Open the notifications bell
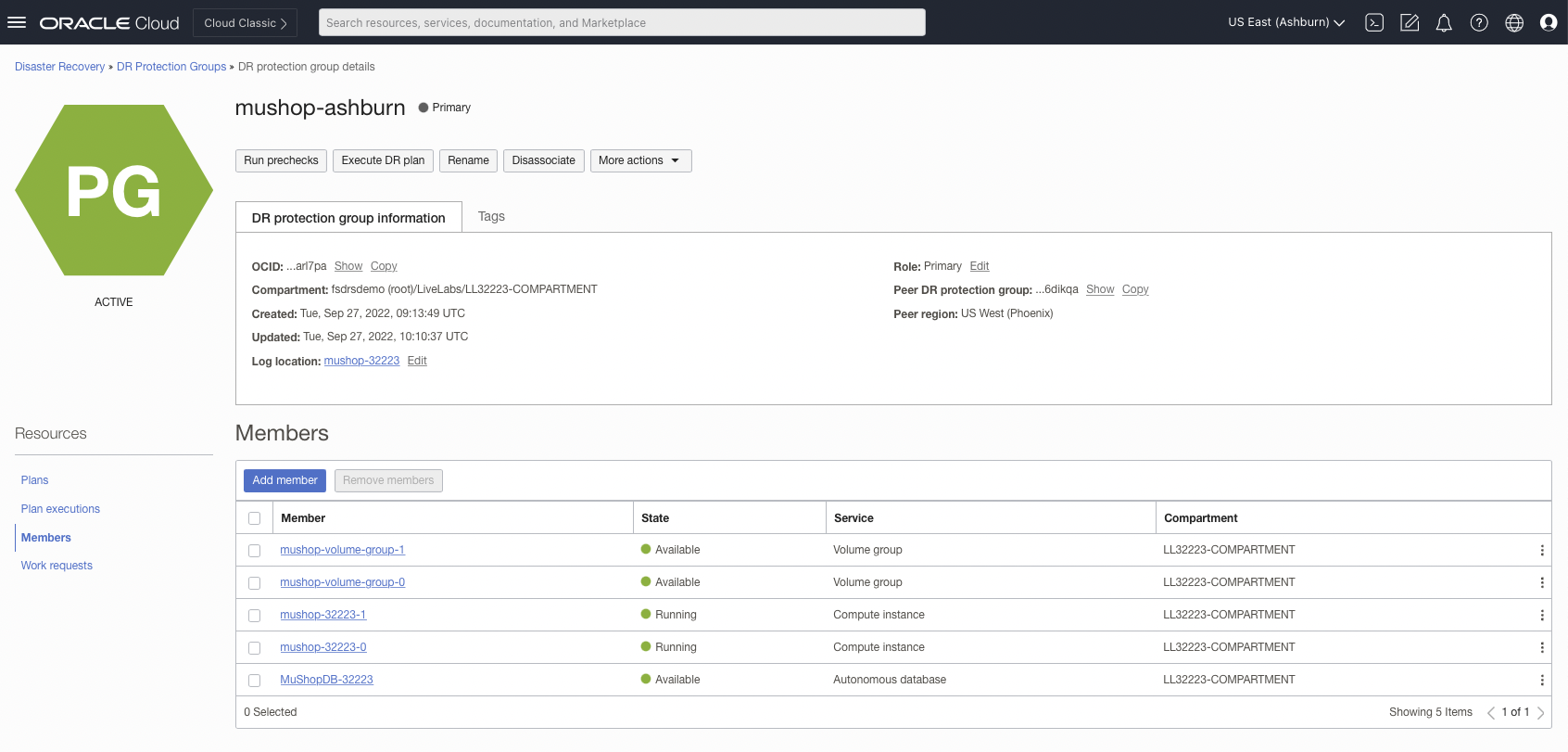The width and height of the screenshot is (1568, 752). [x=1444, y=22]
